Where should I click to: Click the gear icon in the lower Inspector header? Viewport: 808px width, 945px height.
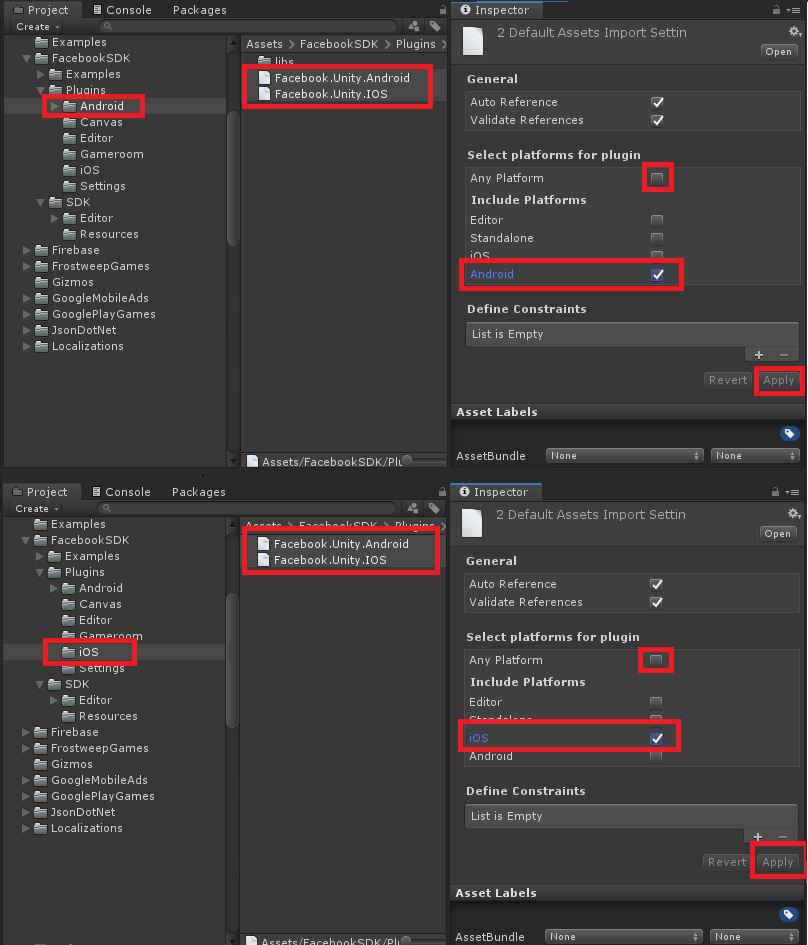point(794,513)
